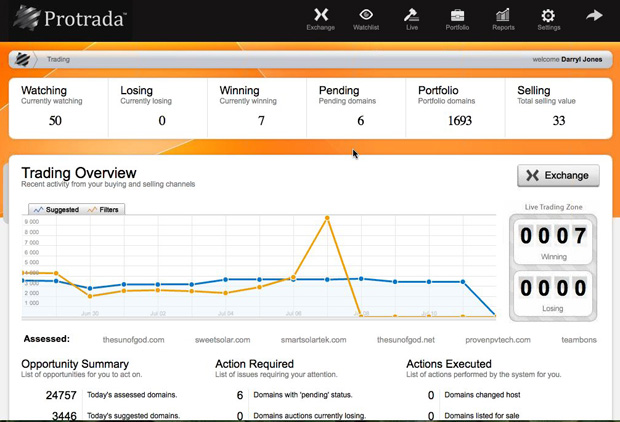Viewport: 620px width, 422px height.
Task: Click the 3446 suggested domains count
Action: (x=64, y=416)
